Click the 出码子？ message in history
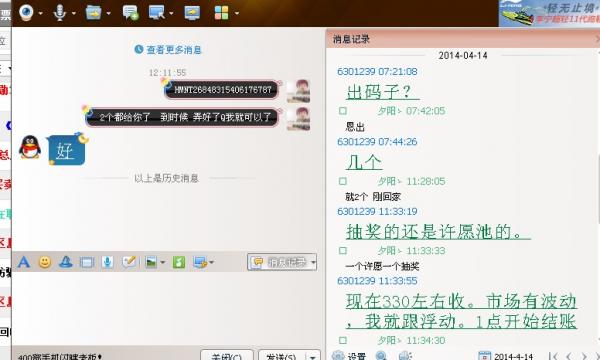The width and height of the screenshot is (600, 360). (x=383, y=92)
